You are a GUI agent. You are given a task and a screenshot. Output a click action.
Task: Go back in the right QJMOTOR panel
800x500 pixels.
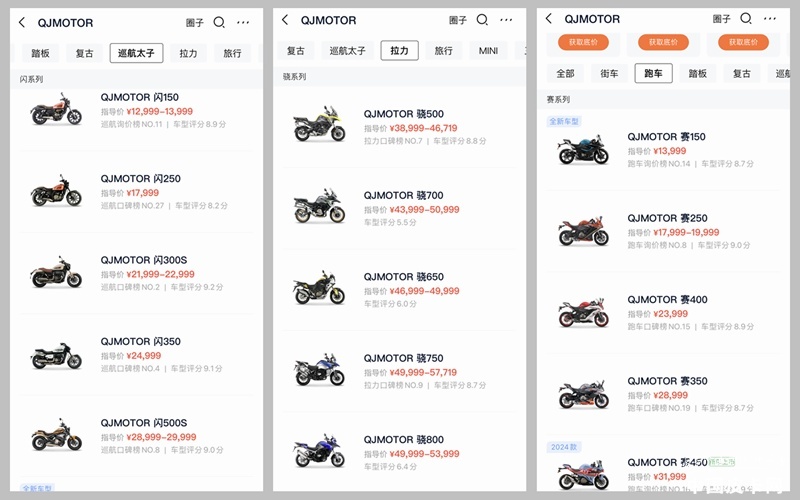[x=548, y=18]
